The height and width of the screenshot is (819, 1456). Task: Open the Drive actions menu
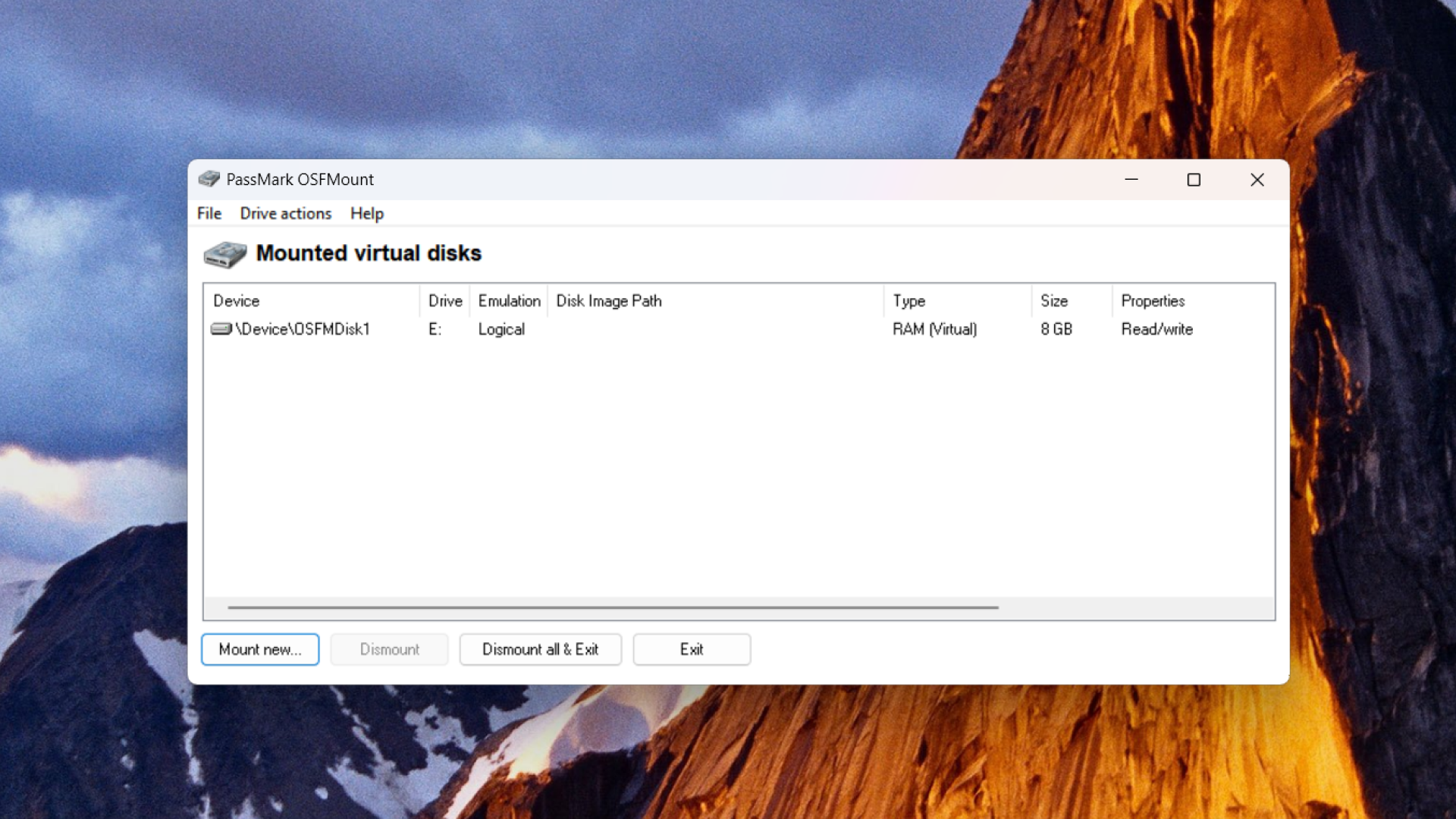coord(286,214)
